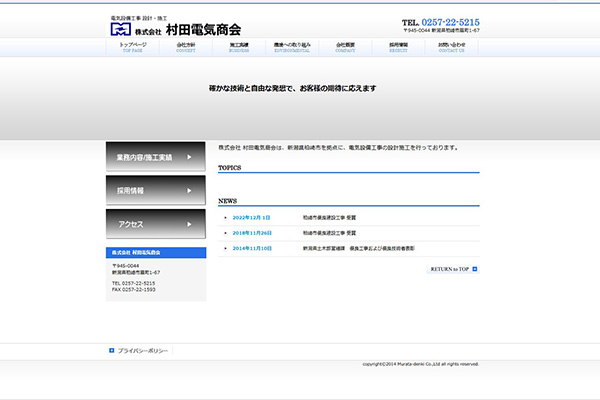Image resolution: width=600 pixels, height=400 pixels.
Task: Open the 会社方針 navigation tab
Action: point(186,47)
